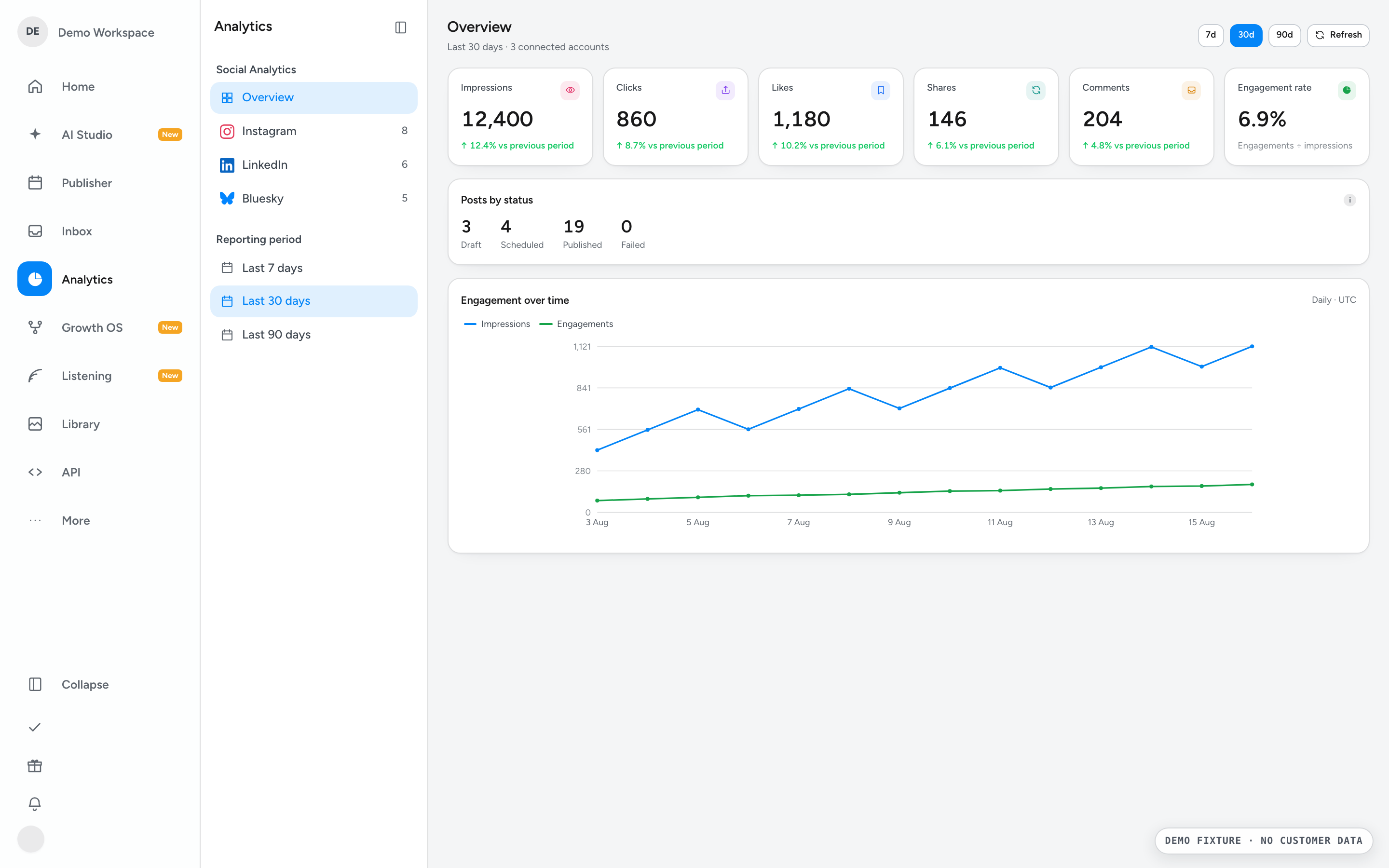Select the 30d range toggle
Viewport: 1389px width, 868px height.
coord(1245,35)
